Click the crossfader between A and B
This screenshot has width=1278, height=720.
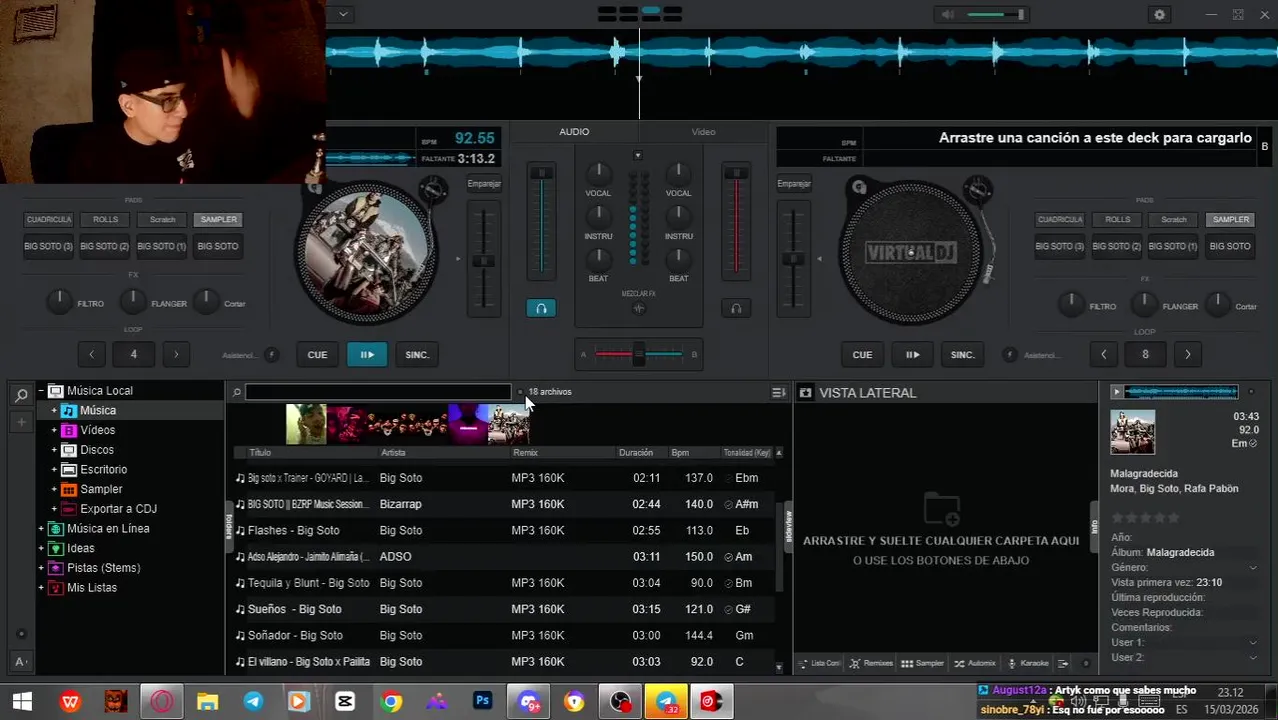(638, 354)
